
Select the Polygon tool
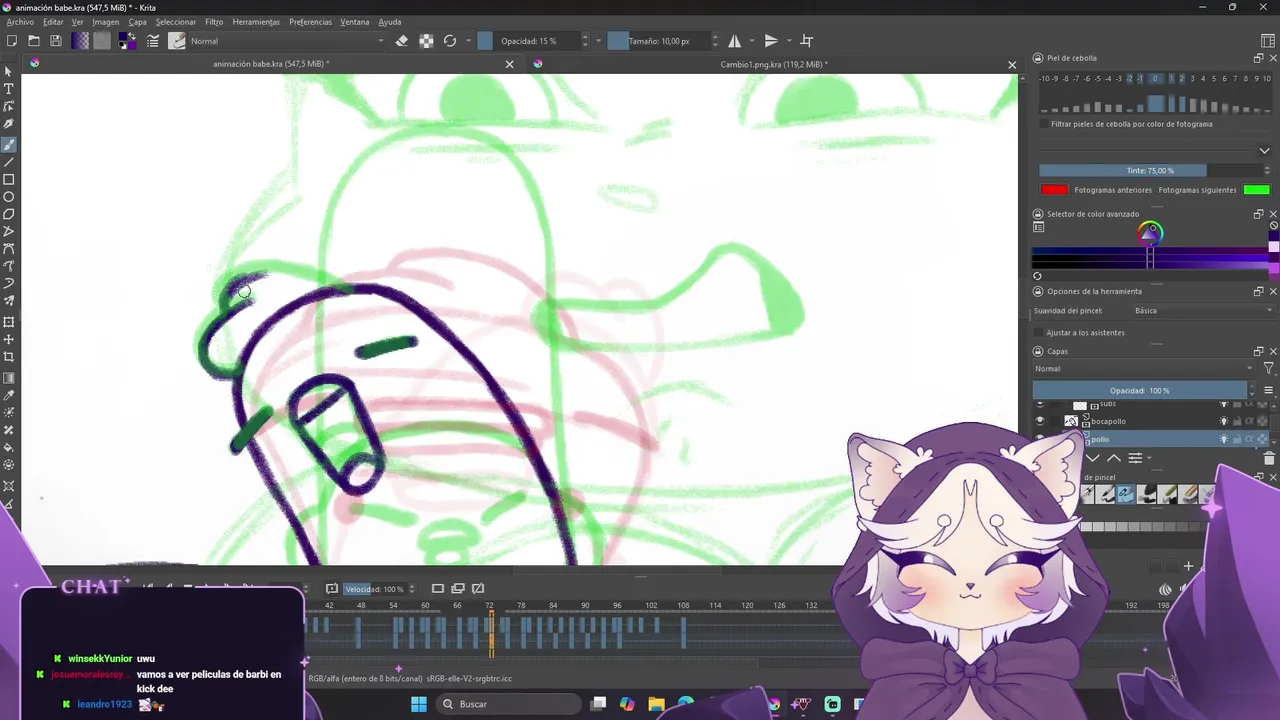(9, 214)
